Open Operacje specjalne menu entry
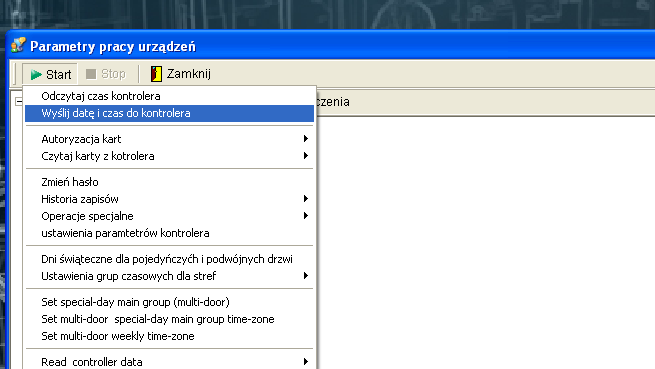The width and height of the screenshot is (655, 369). click(169, 216)
